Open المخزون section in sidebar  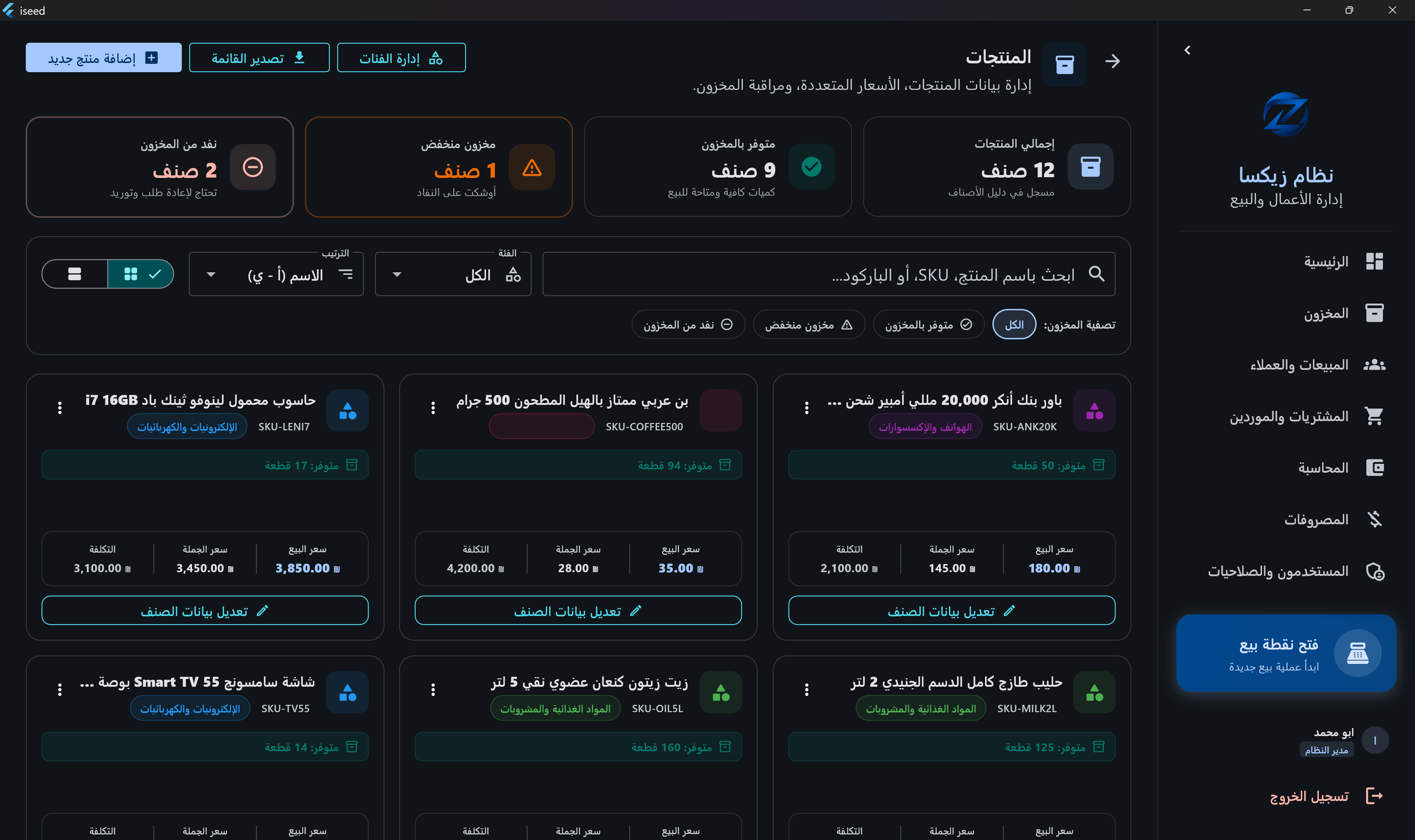tap(1286, 313)
